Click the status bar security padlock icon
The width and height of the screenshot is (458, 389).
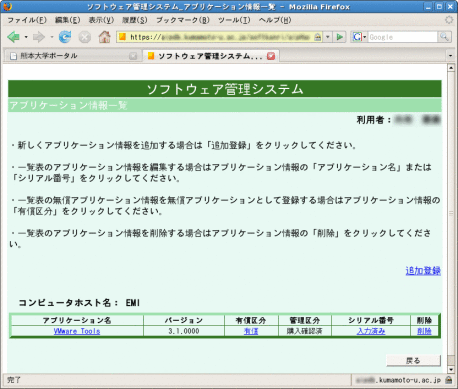click(449, 380)
